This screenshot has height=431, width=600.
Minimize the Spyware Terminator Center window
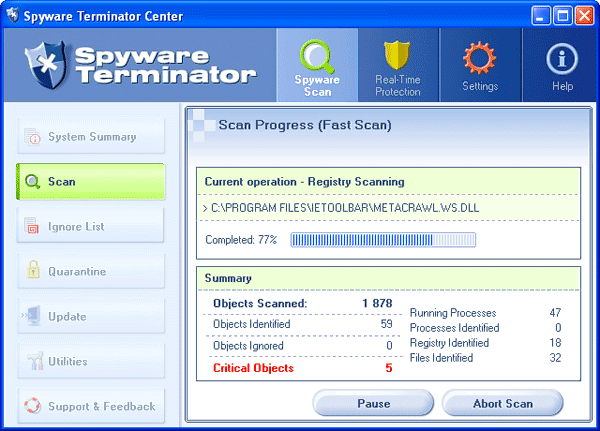point(541,16)
